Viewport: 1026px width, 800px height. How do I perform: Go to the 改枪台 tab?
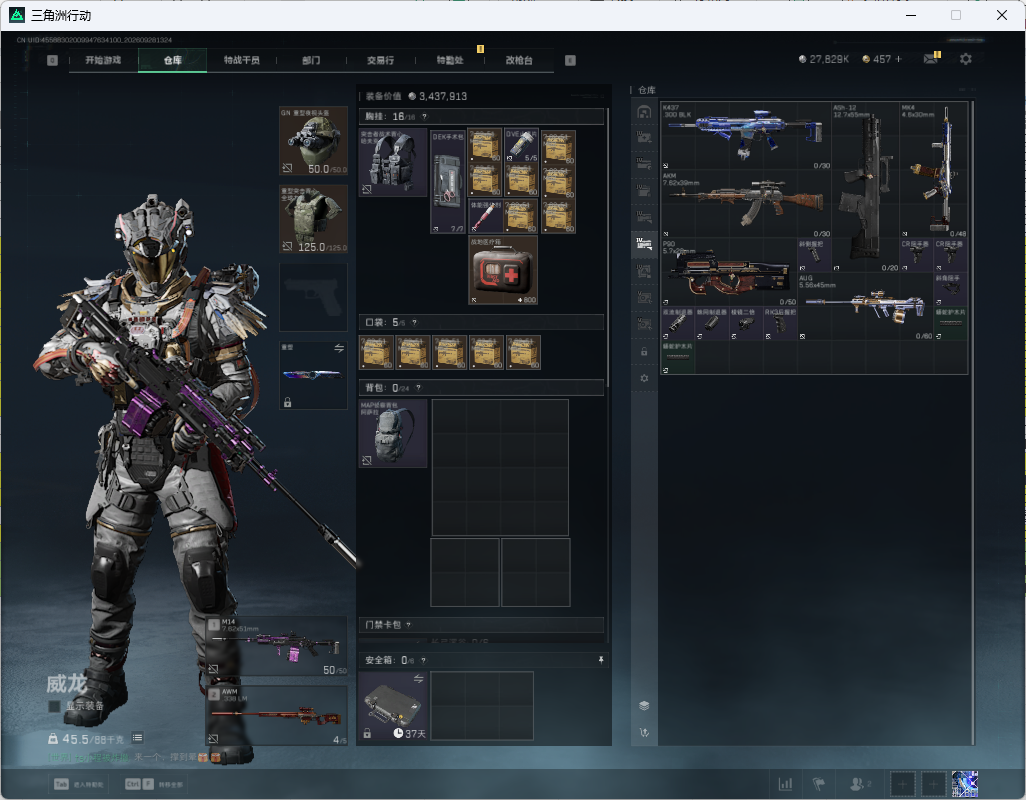pos(519,60)
